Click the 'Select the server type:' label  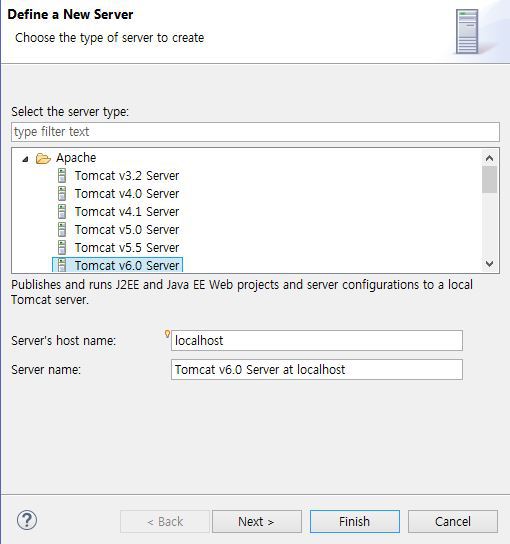point(70,112)
